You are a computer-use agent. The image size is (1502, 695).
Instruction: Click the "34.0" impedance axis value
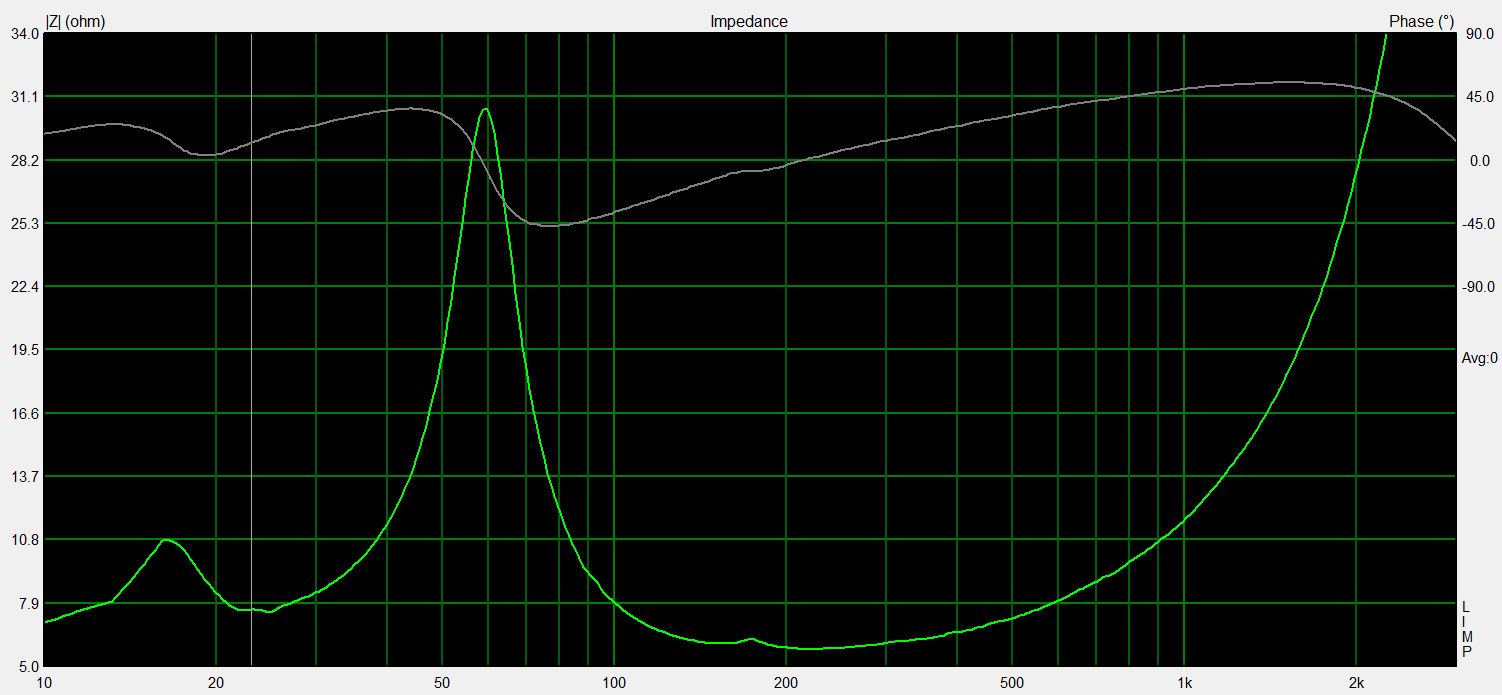click(x=24, y=33)
